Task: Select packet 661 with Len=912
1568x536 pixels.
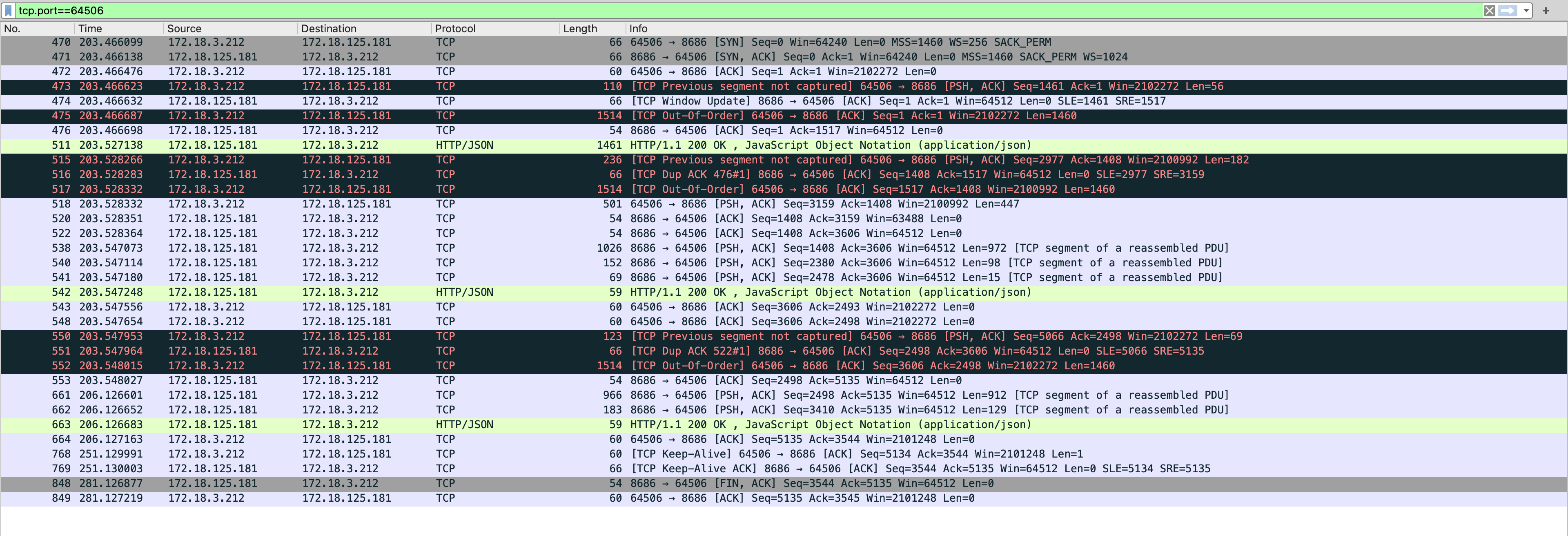Action: click(784, 395)
